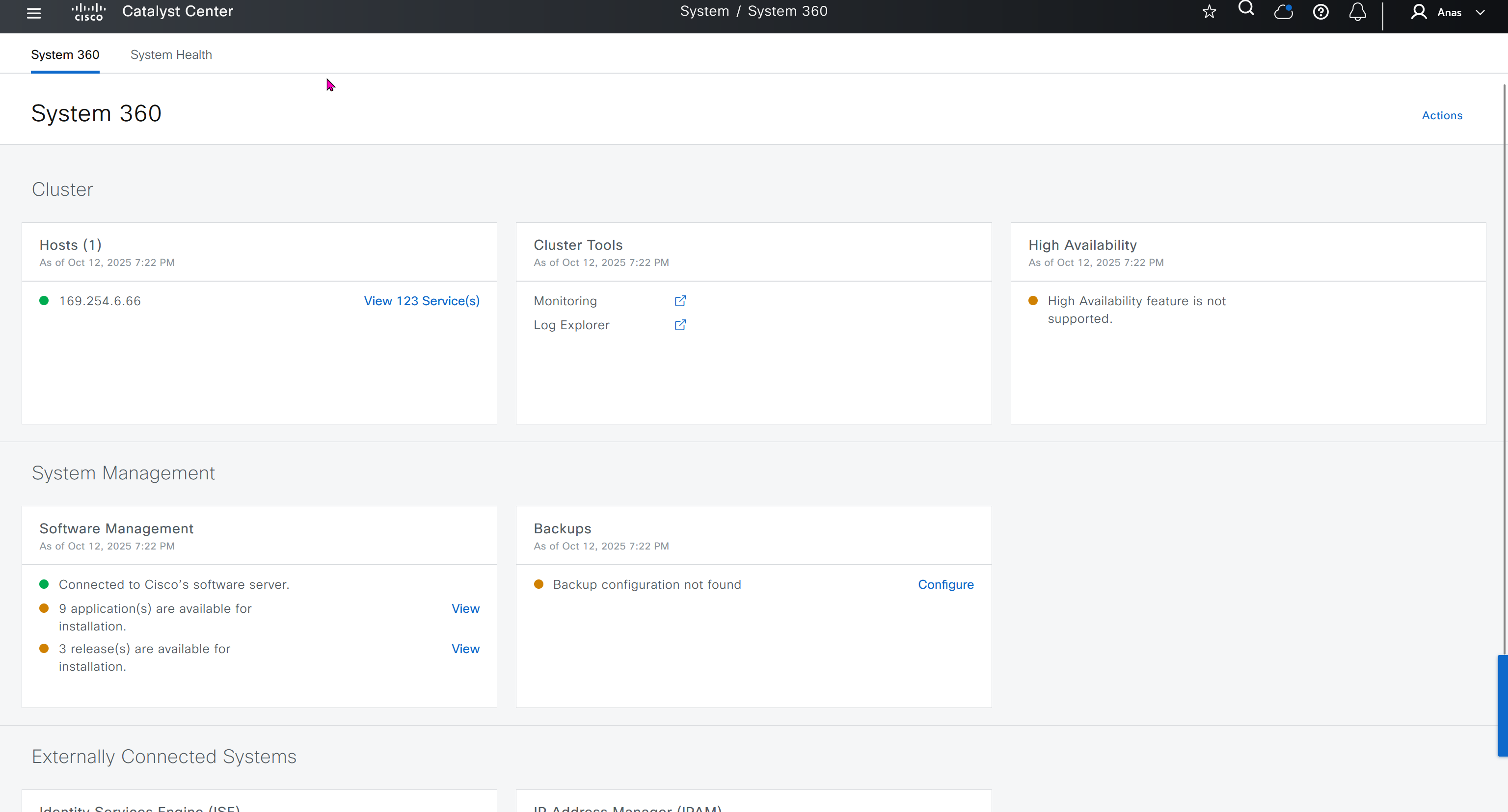
Task: Open the Monitoring external link icon
Action: coord(680,301)
